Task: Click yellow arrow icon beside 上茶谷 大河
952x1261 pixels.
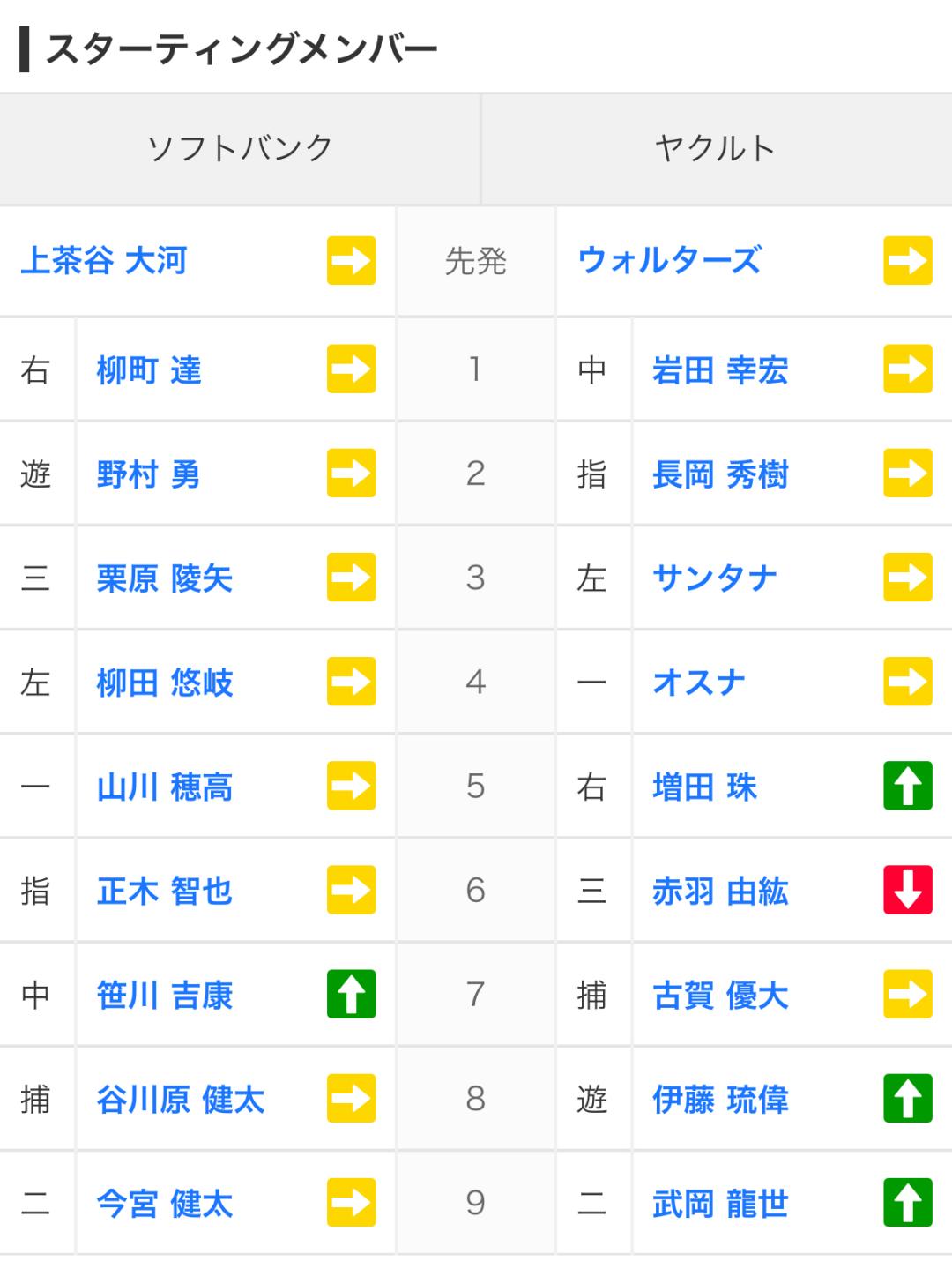Action: (351, 261)
